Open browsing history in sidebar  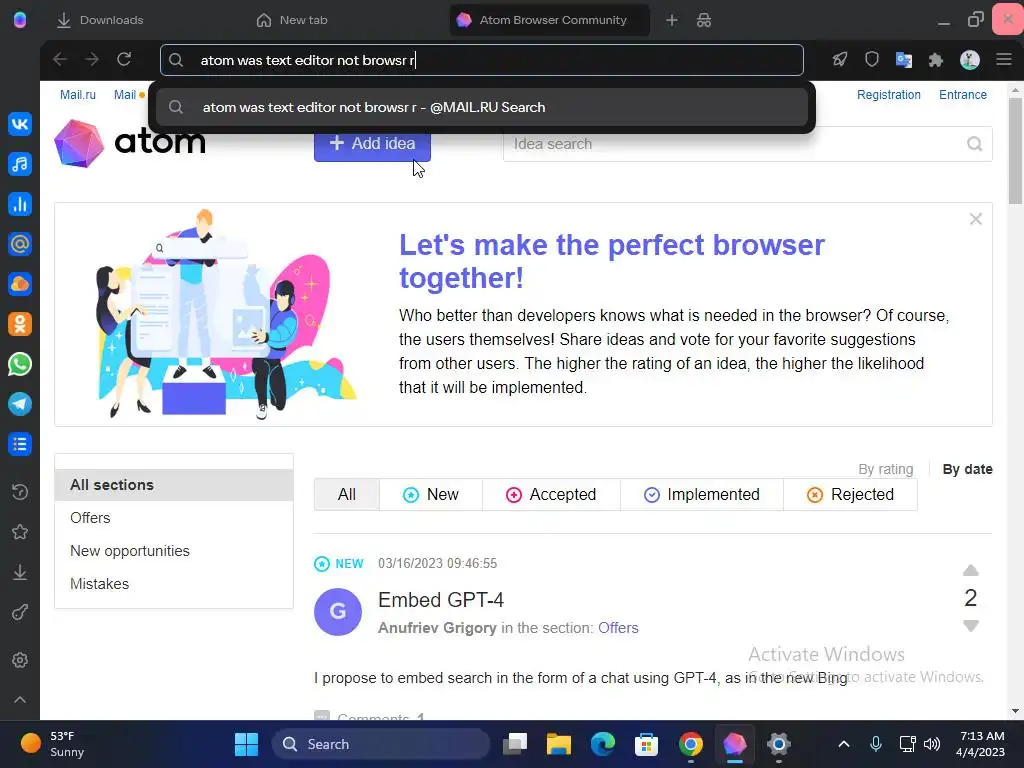pos(20,491)
